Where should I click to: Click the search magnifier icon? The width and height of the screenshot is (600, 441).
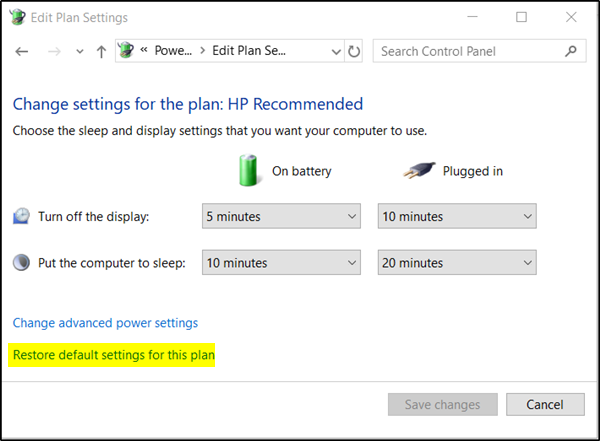pos(570,51)
